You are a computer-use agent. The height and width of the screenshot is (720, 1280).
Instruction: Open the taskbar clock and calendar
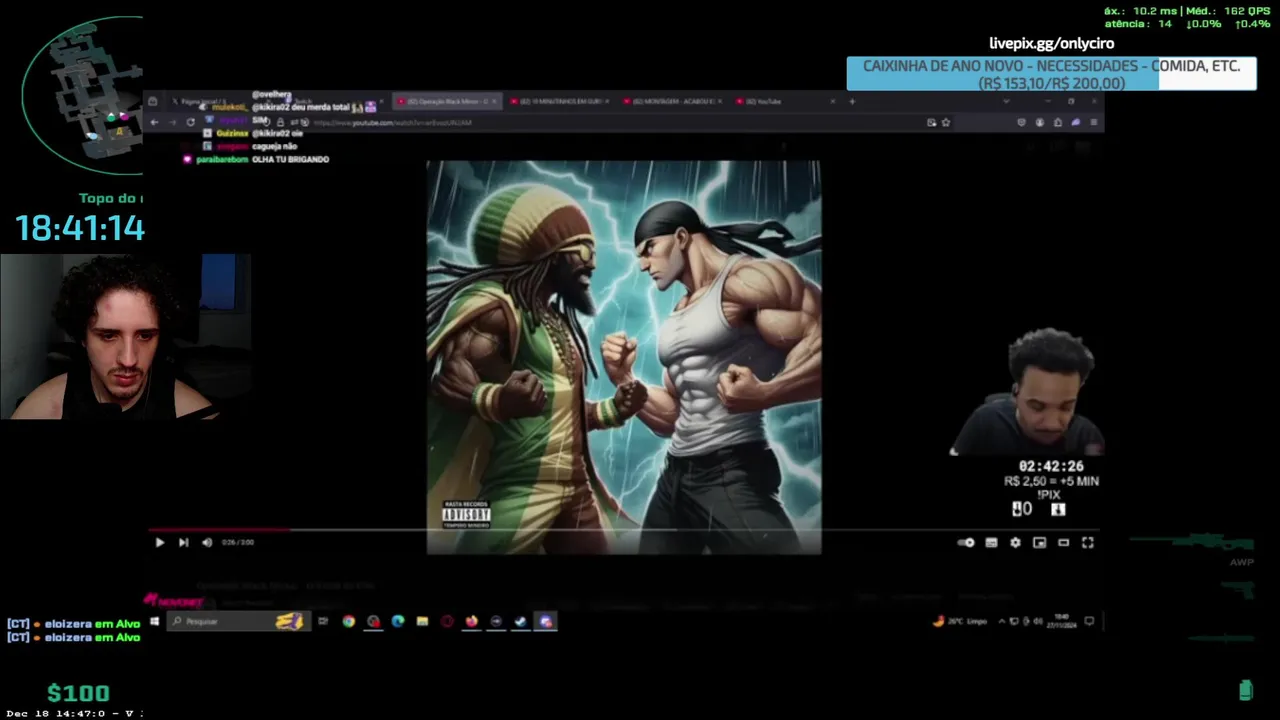click(x=1061, y=621)
